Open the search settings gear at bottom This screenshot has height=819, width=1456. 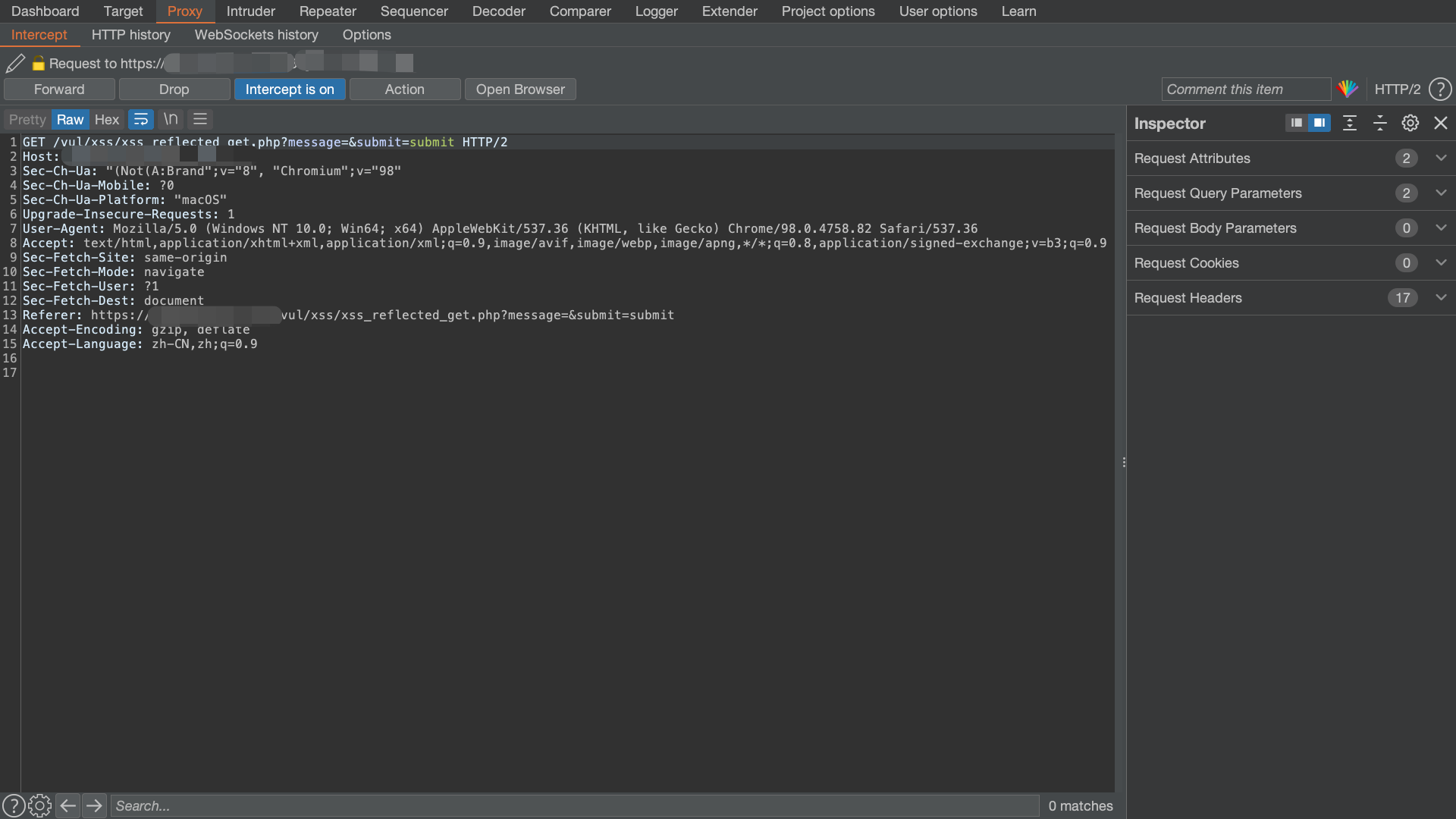[x=39, y=805]
